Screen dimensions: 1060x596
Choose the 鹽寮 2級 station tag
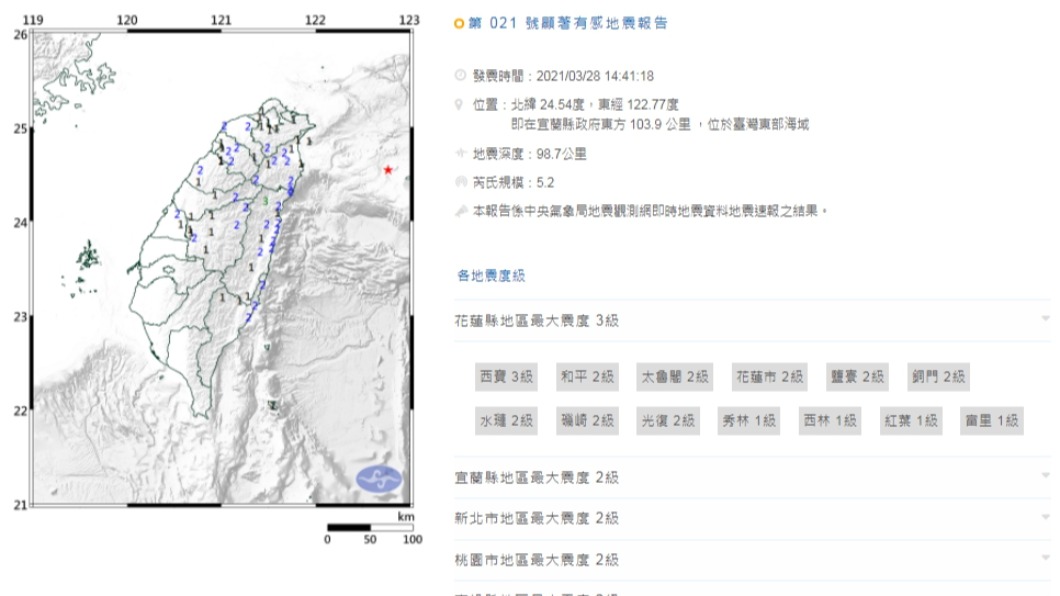click(x=857, y=376)
